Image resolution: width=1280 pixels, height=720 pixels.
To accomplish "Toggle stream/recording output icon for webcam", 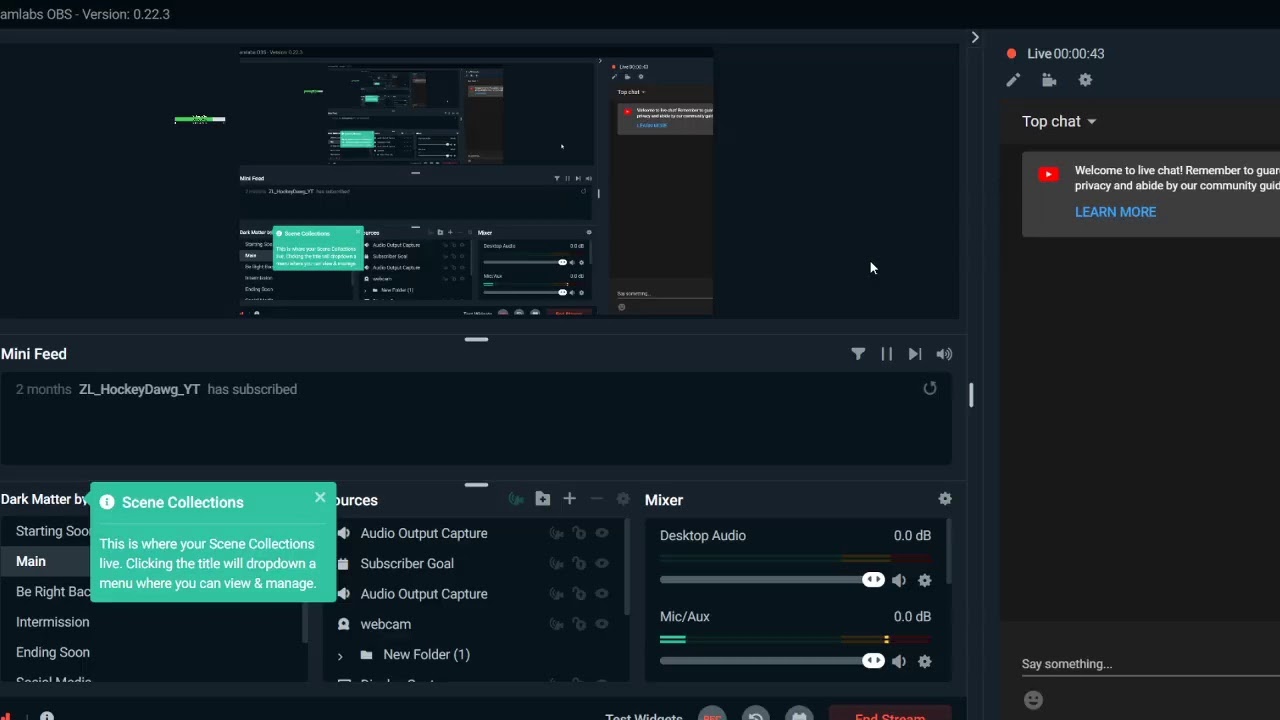I will tap(556, 624).
